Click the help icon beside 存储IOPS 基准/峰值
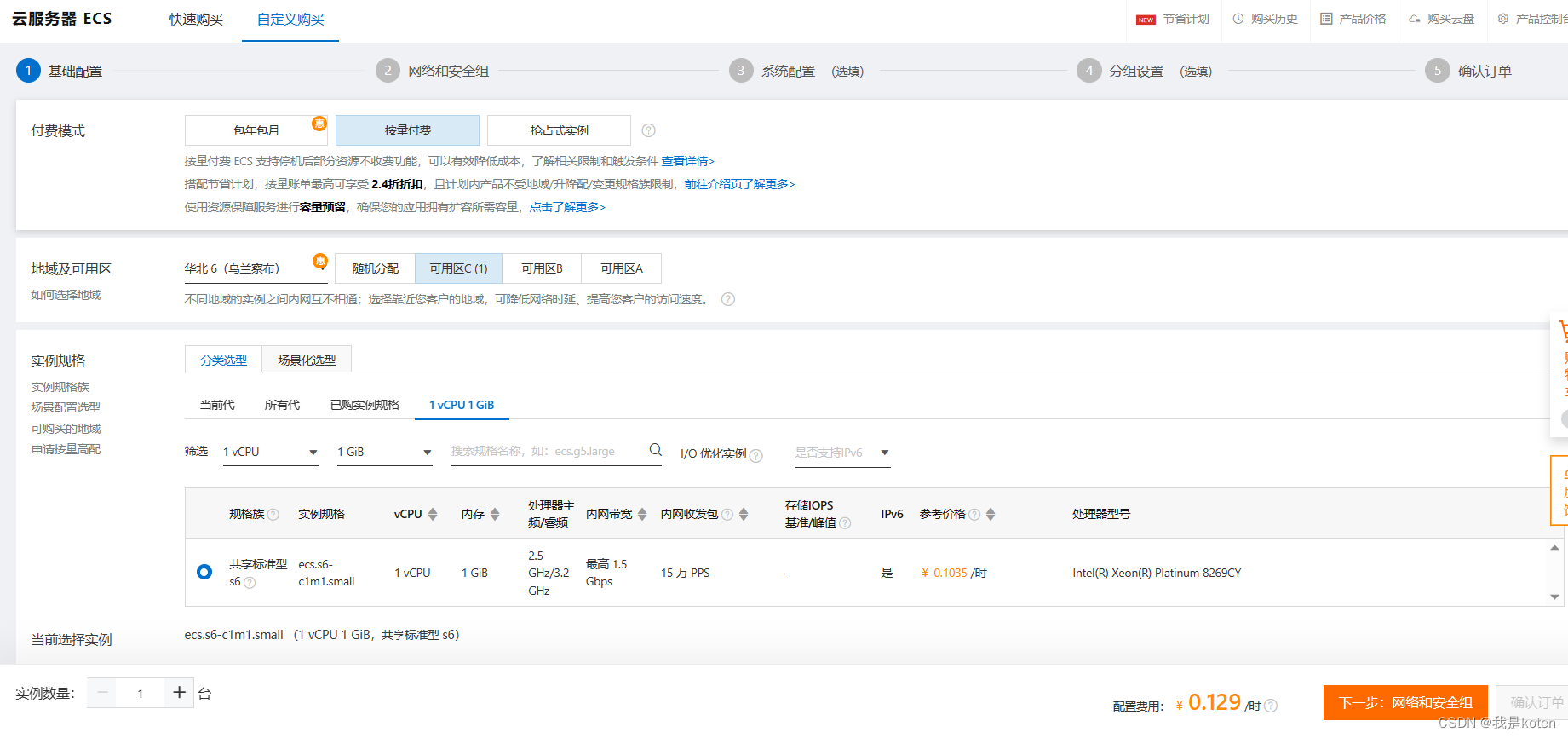The image size is (1568, 738). (x=845, y=523)
